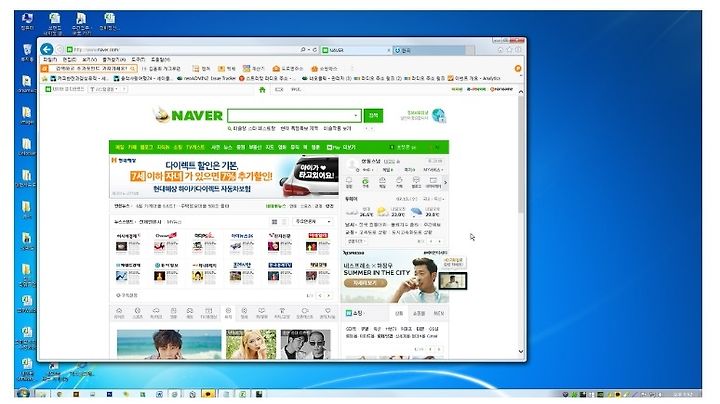Click the green home icon above Naver page
720x404 pixels.
(262, 90)
